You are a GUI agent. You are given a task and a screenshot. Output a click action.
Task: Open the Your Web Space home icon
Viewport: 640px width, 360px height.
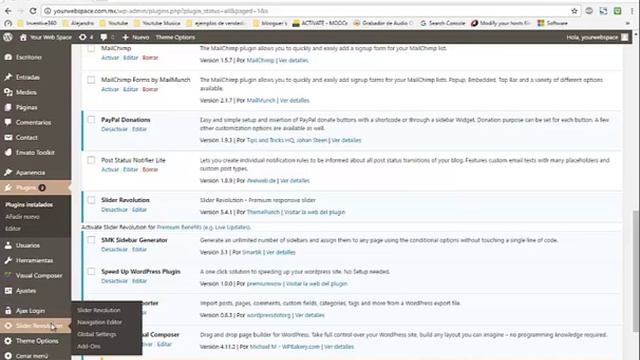(23, 37)
